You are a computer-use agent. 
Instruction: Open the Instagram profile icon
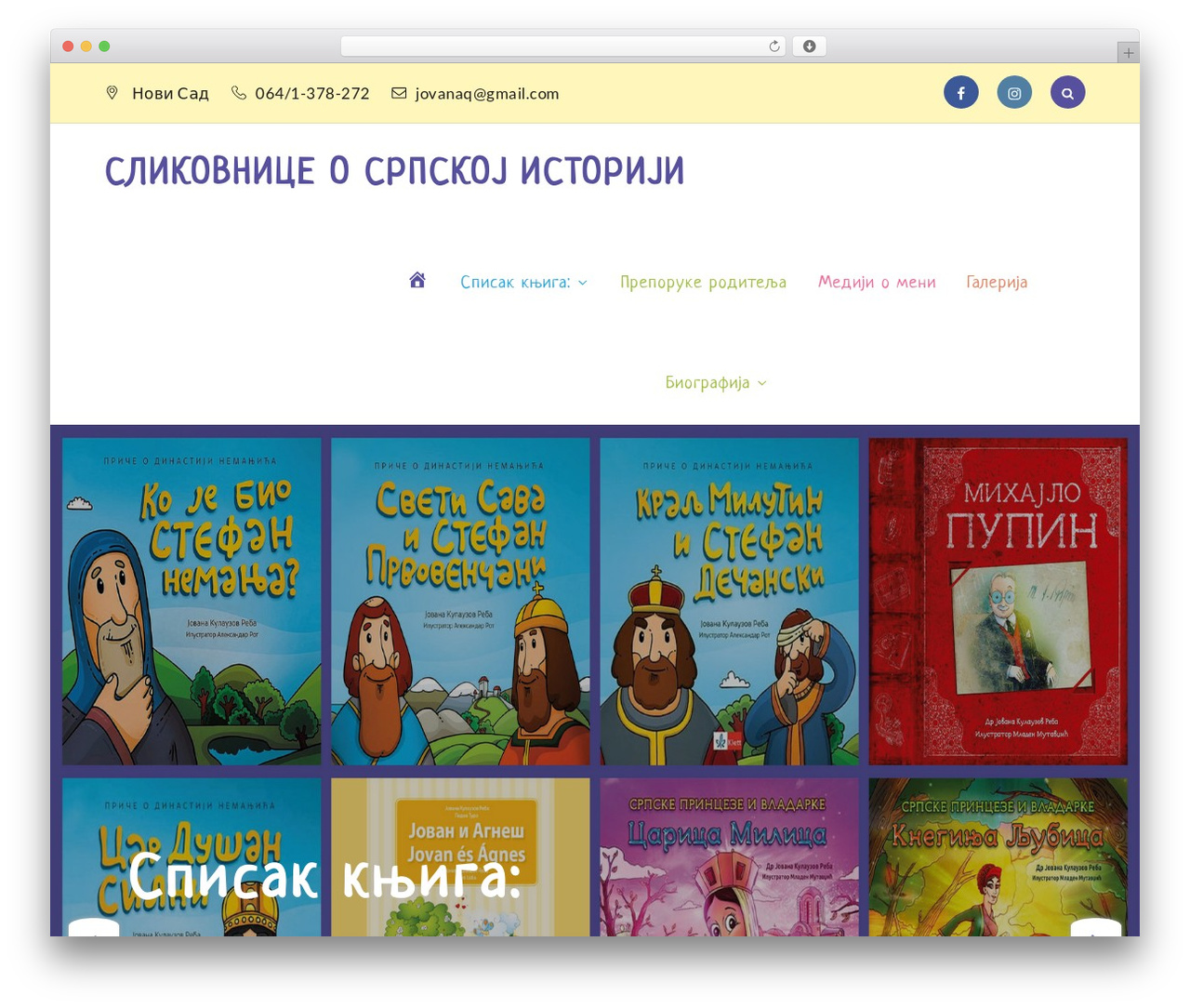[1014, 92]
